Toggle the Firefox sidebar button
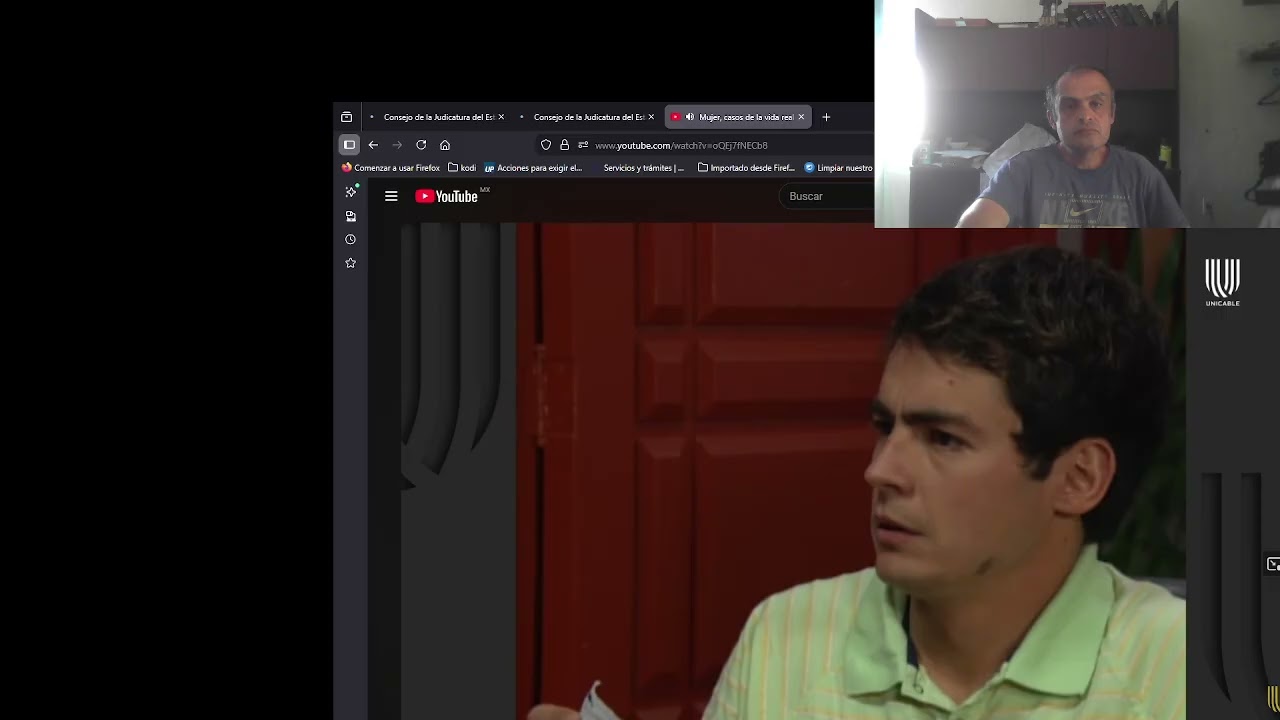 pyautogui.click(x=349, y=145)
